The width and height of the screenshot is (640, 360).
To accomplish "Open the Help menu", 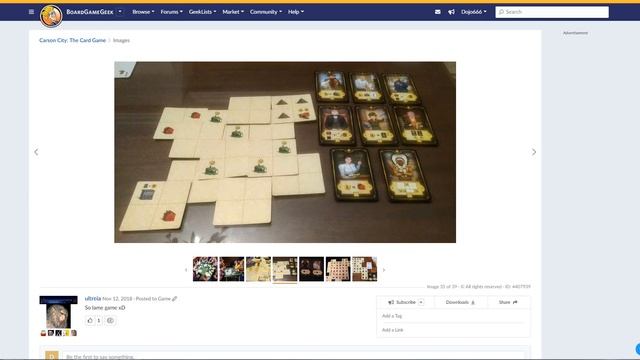I will coord(296,12).
